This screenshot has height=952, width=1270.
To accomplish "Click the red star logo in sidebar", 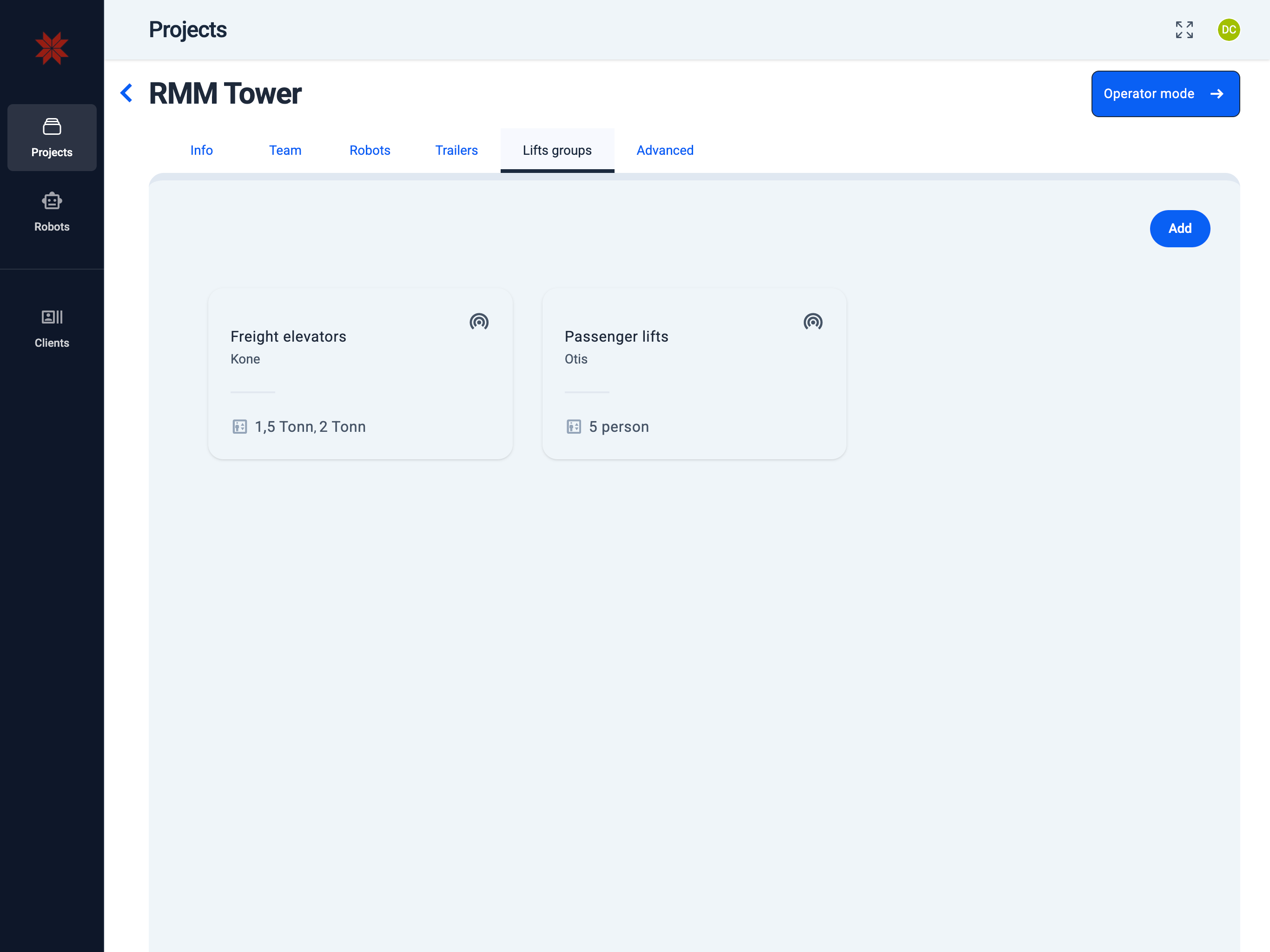I will [x=52, y=48].
